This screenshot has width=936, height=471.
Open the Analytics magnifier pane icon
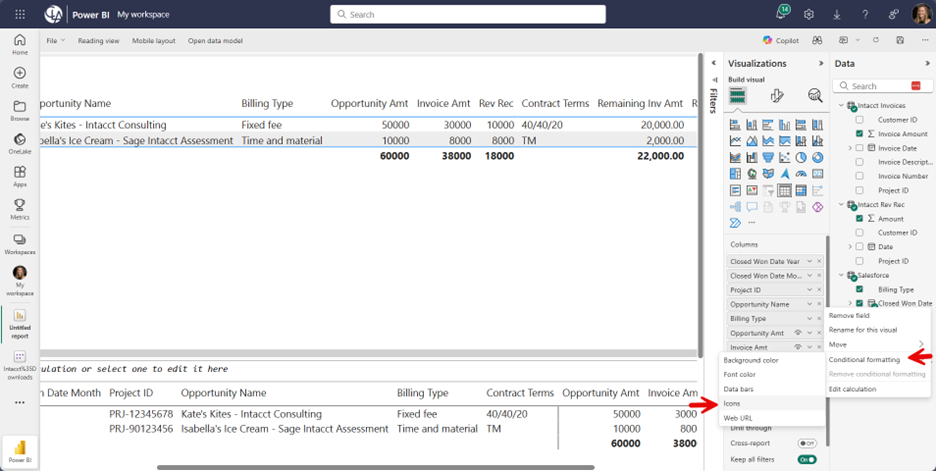pyautogui.click(x=815, y=96)
